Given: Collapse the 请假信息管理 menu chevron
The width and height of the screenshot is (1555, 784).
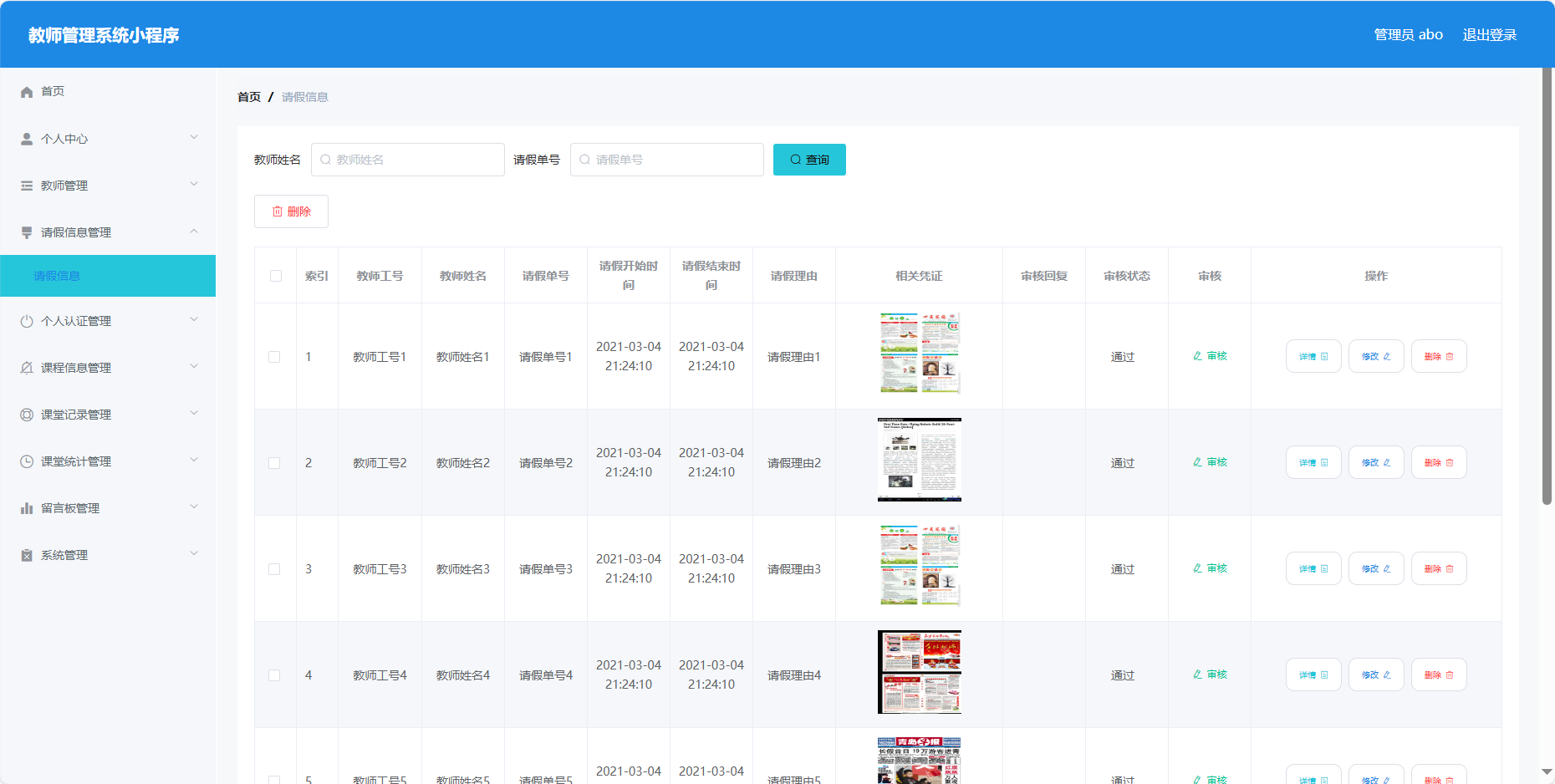Looking at the screenshot, I should pyautogui.click(x=194, y=231).
